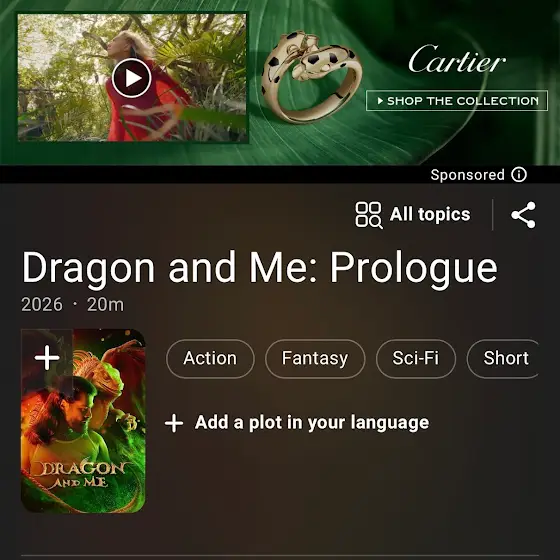Tap the 2026 release year
This screenshot has height=560, width=560.
[x=42, y=305]
